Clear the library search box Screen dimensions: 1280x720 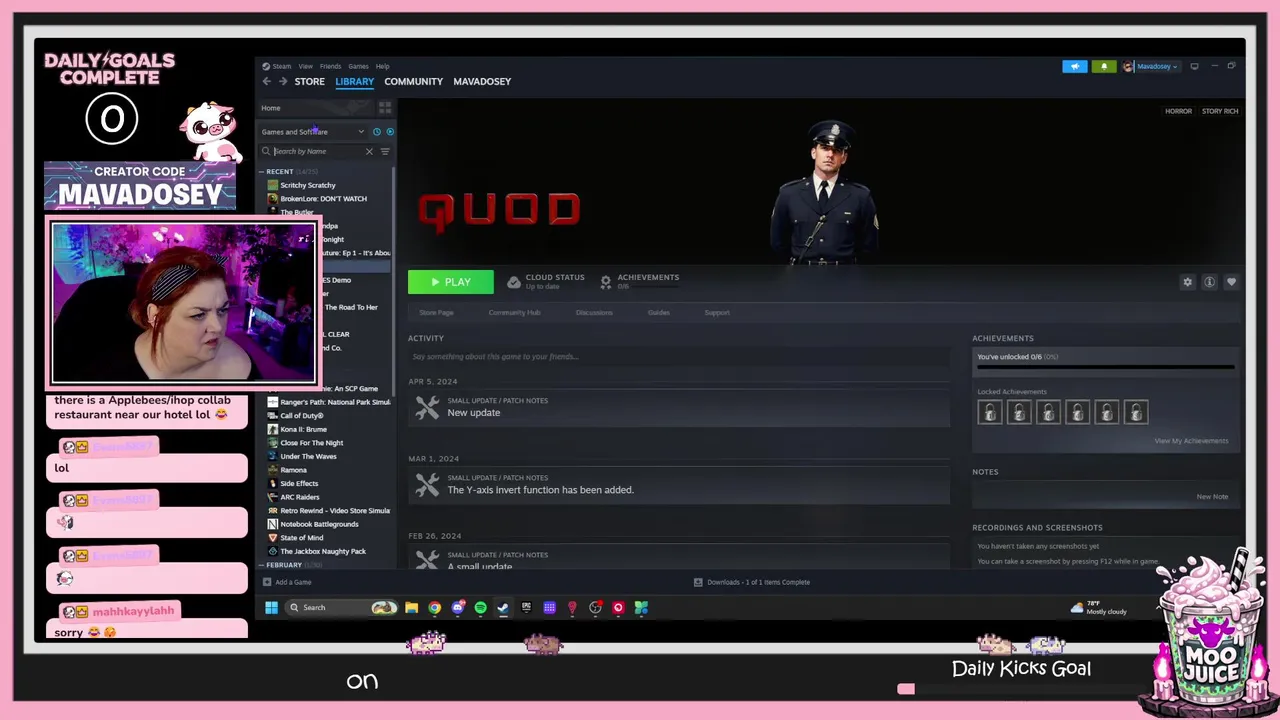369,151
